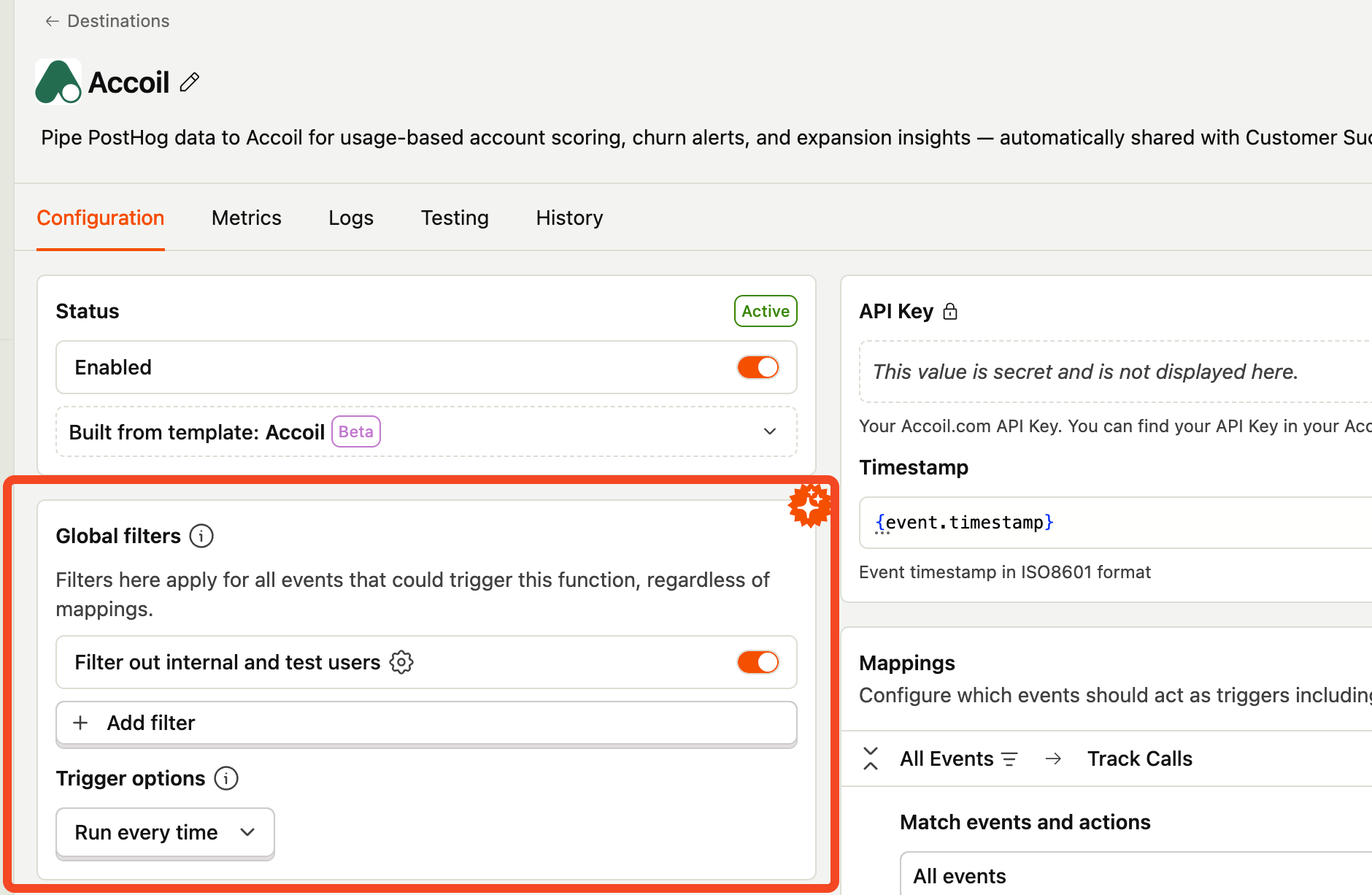
Task: Click the Accoil logo icon
Action: pos(58,82)
